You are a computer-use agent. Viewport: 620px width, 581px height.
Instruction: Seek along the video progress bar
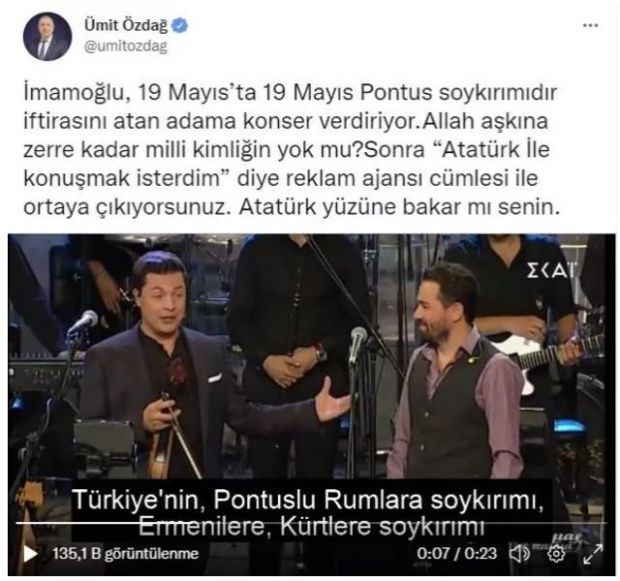pos(311,523)
